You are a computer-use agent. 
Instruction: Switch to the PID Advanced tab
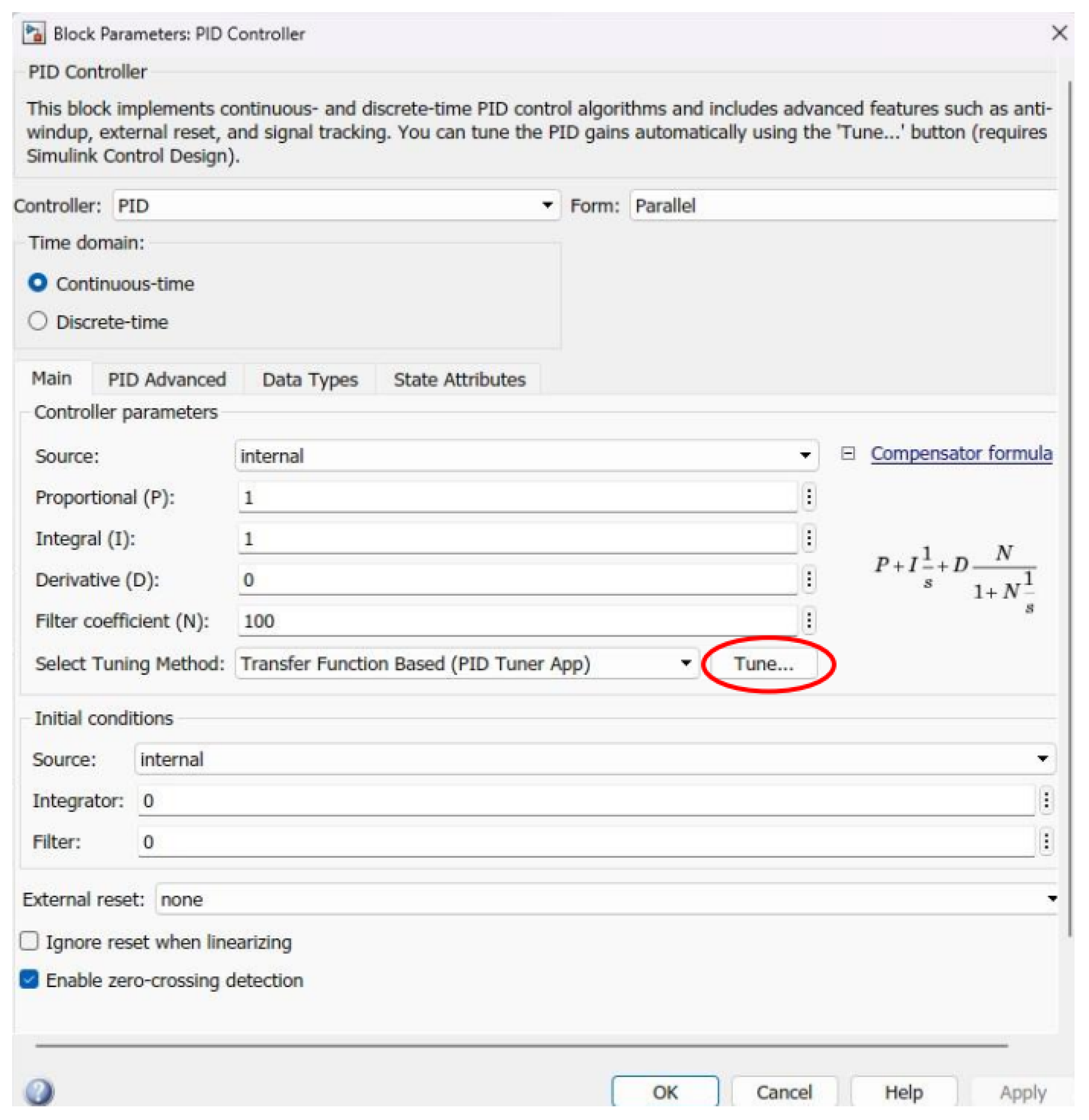pos(167,379)
